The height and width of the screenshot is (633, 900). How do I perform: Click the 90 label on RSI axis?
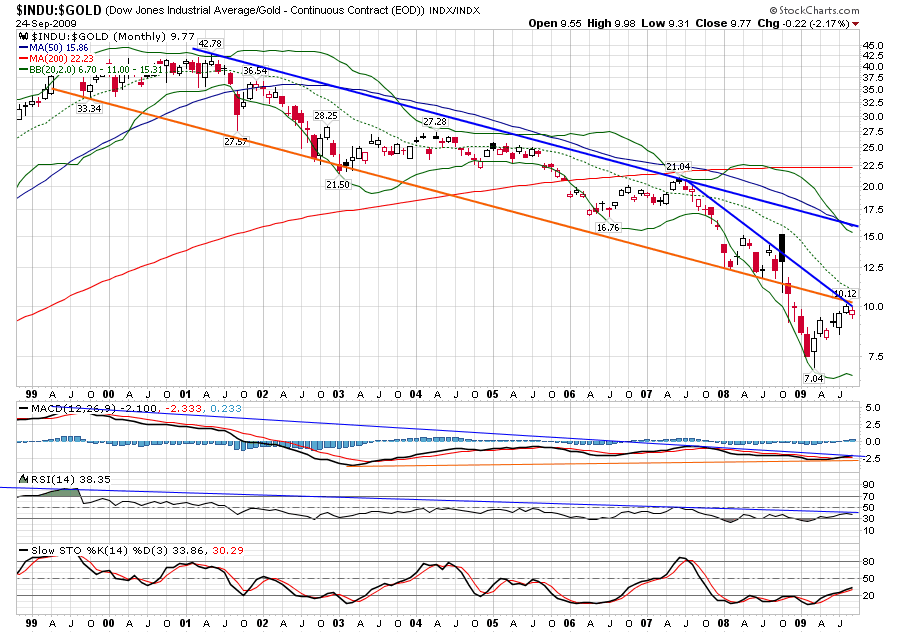point(868,485)
